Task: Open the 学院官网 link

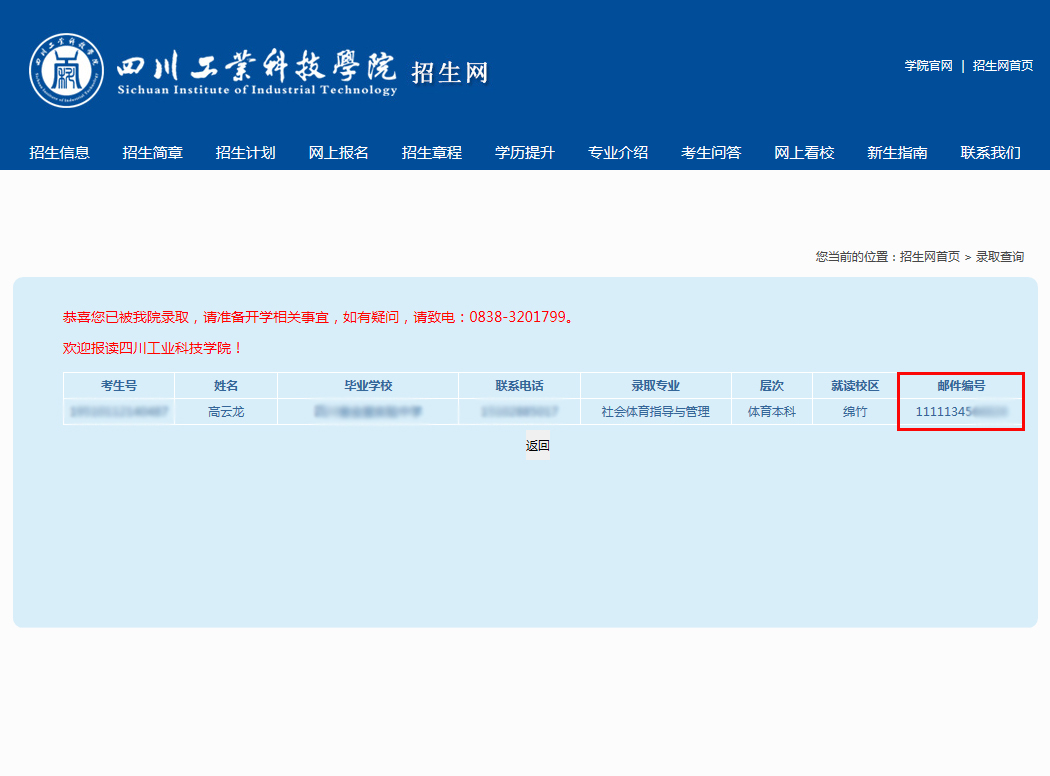Action: [928, 66]
